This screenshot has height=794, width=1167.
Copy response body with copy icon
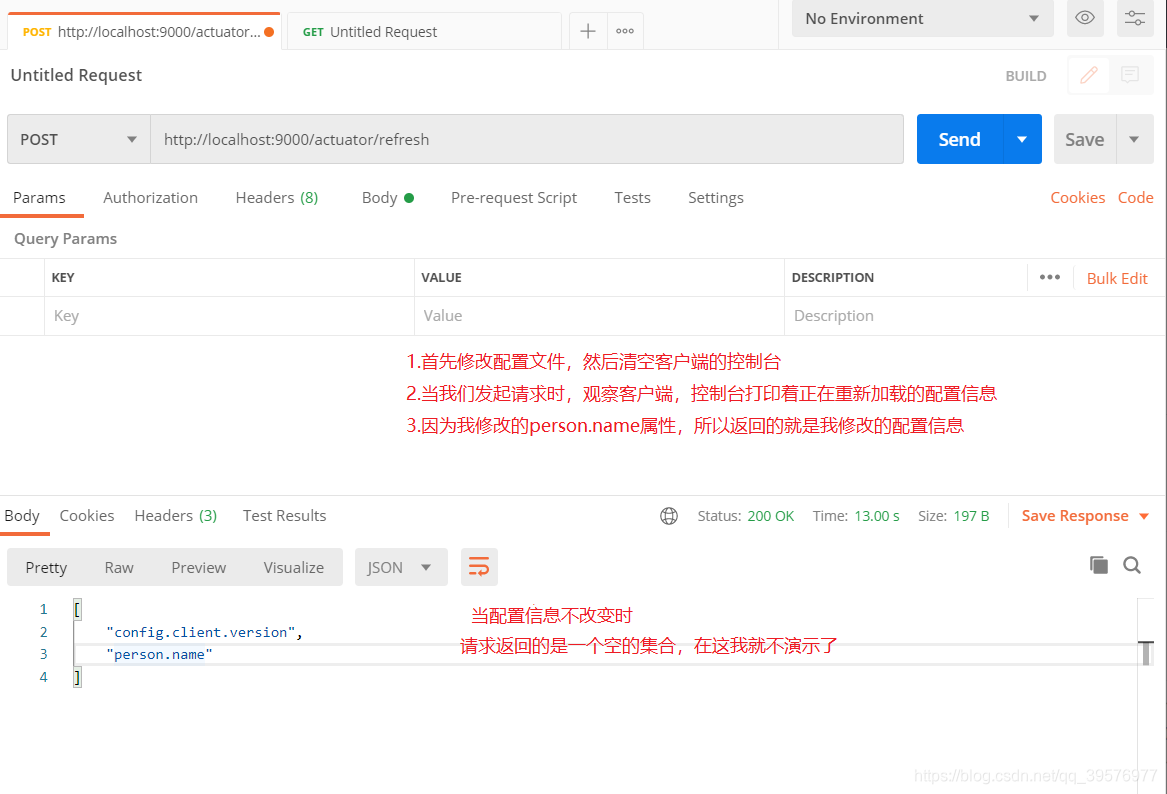[1099, 566]
